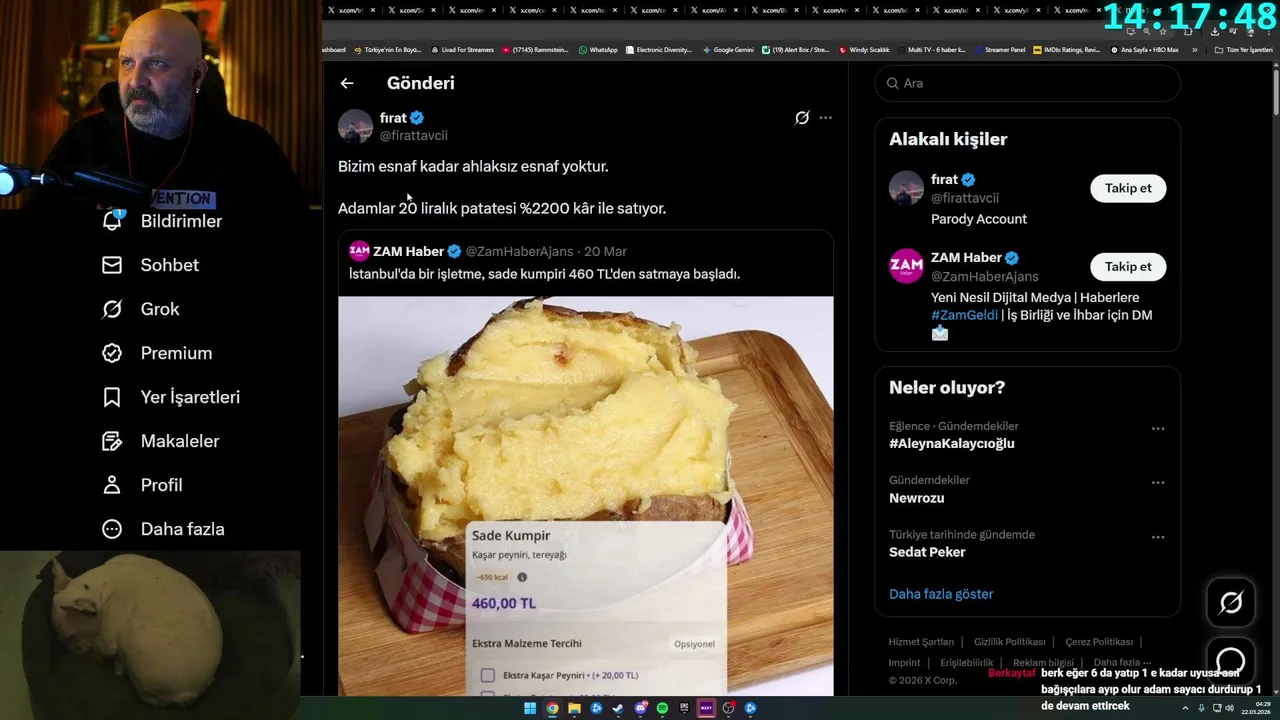Click the 20 Mar date on quoted post
Image resolution: width=1280 pixels, height=720 pixels.
click(x=605, y=251)
